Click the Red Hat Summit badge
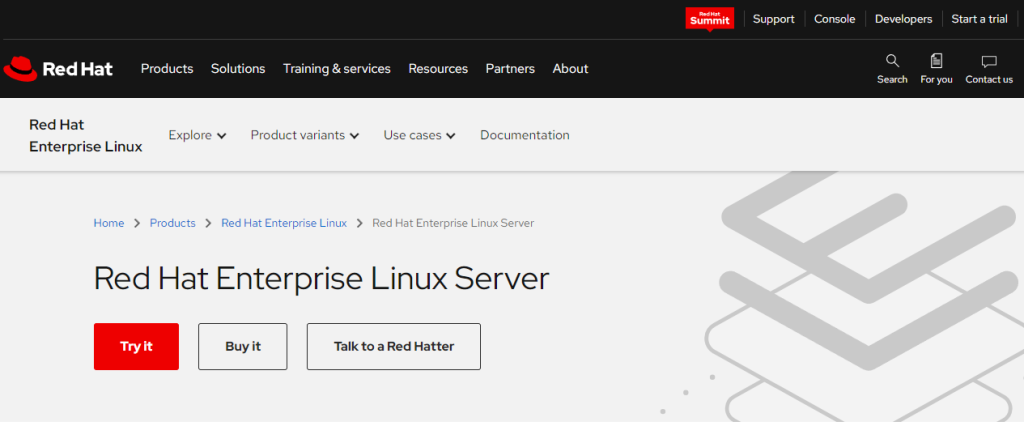 [709, 18]
